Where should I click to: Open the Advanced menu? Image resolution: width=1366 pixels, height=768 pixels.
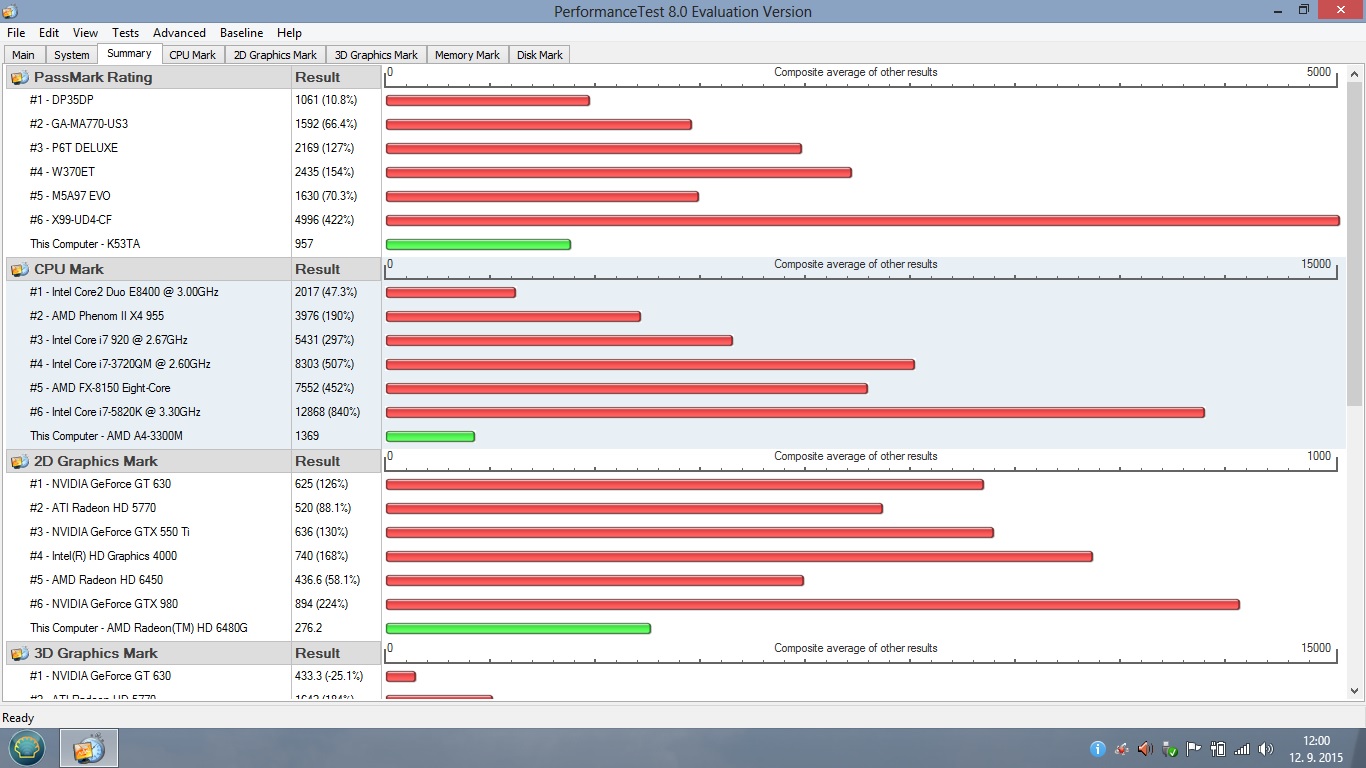tap(180, 33)
